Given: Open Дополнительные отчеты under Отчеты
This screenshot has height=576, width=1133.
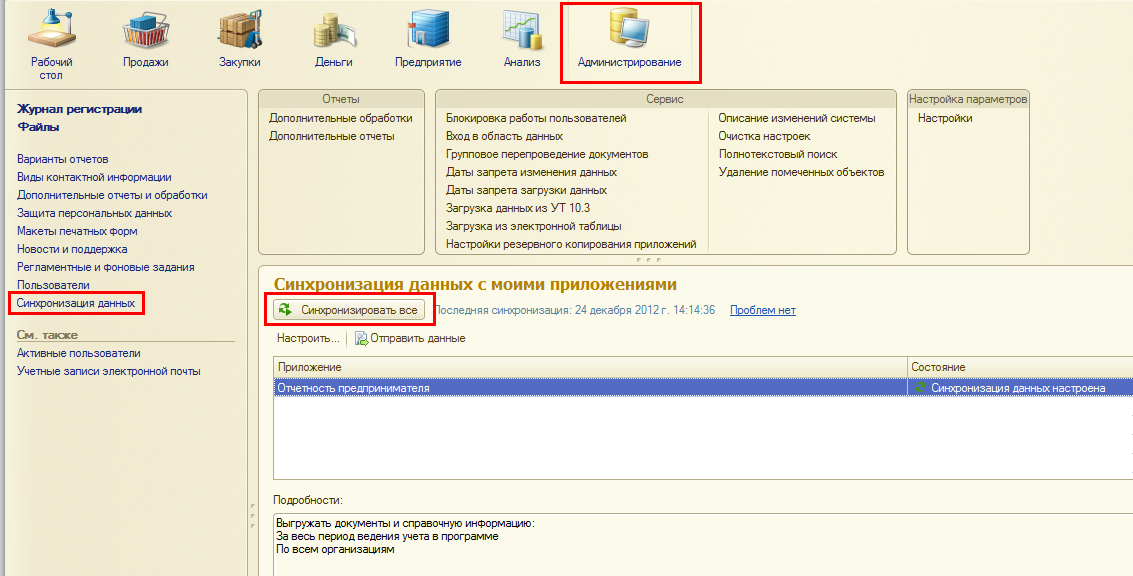Looking at the screenshot, I should 332,136.
